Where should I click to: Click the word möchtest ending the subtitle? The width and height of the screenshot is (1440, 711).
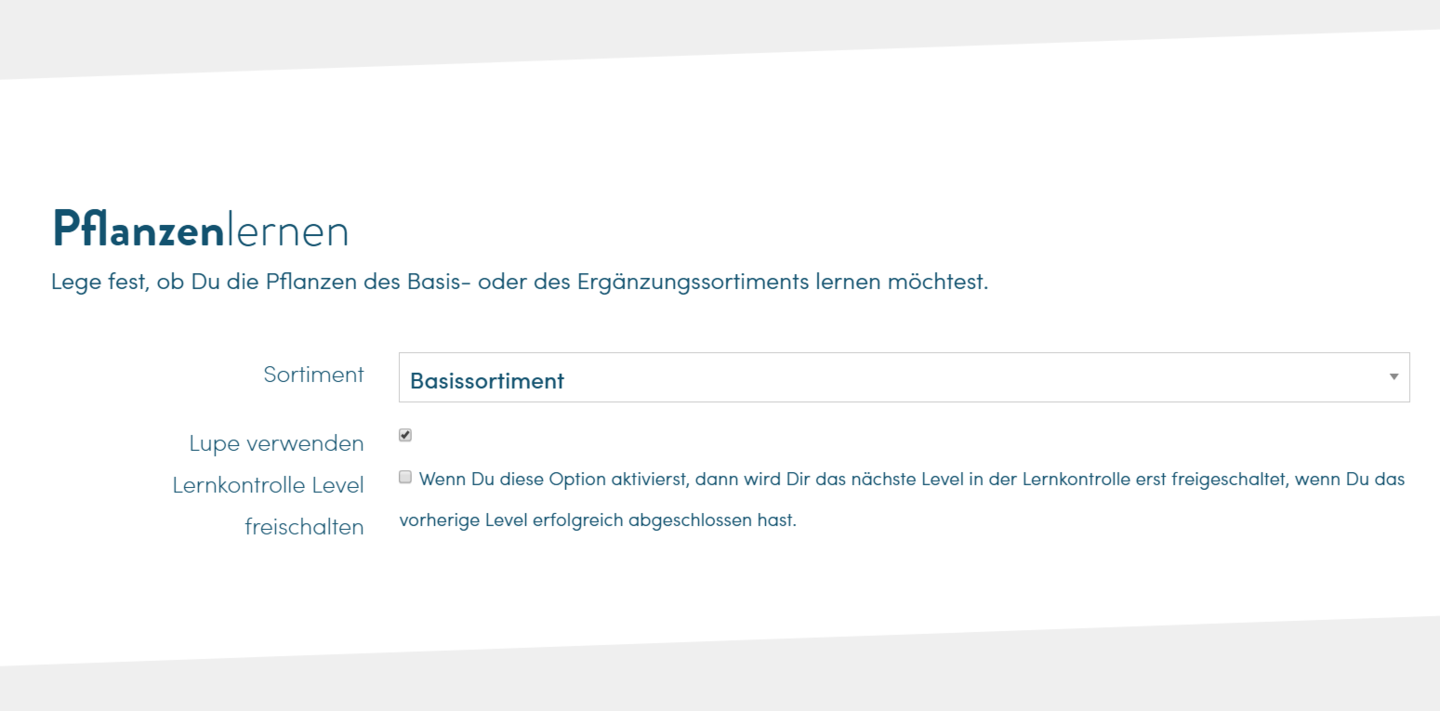coord(937,282)
